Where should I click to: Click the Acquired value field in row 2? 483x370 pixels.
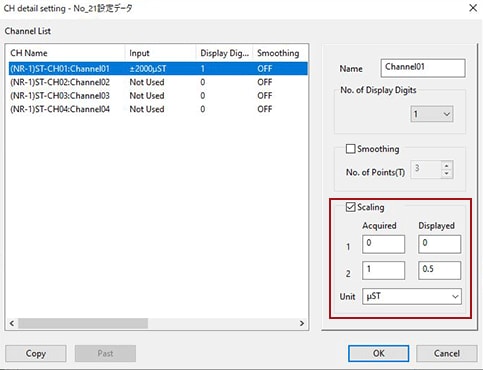pos(384,270)
